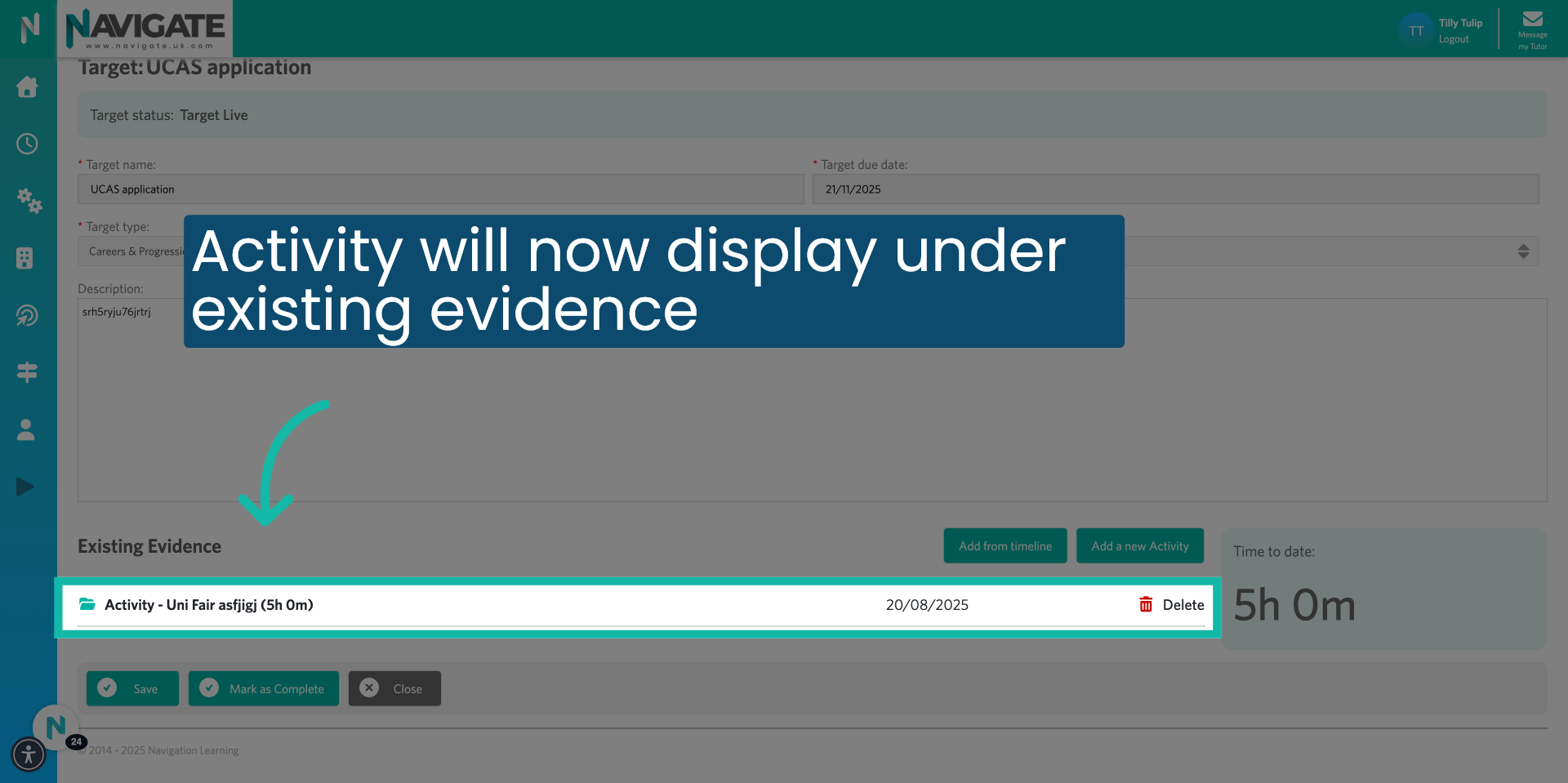Select the targets dartboard icon in sidebar
1568x783 pixels.
[27, 315]
